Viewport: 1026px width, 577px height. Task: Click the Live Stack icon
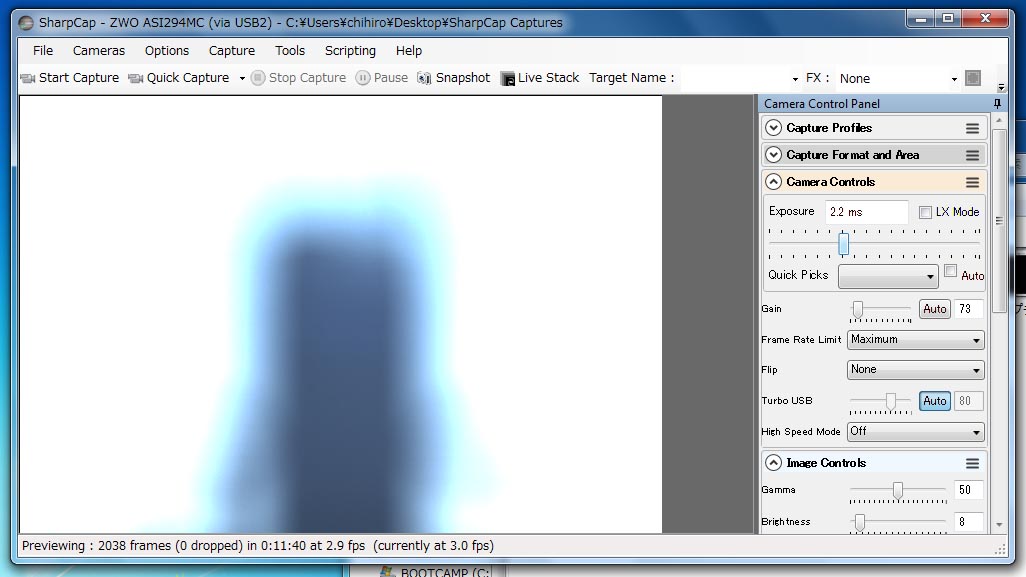[508, 79]
